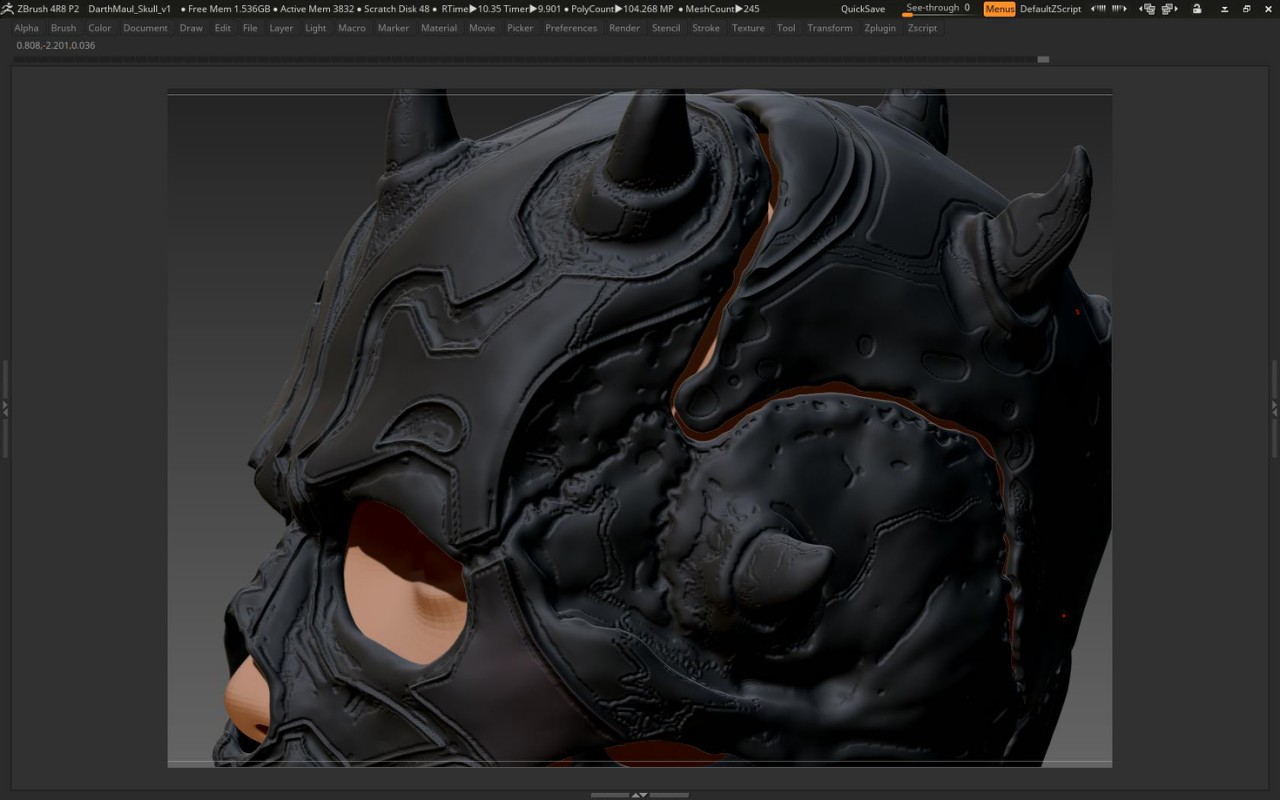Expand the left tray divider arrow
Viewport: 1280px width, 800px height.
click(x=4, y=408)
